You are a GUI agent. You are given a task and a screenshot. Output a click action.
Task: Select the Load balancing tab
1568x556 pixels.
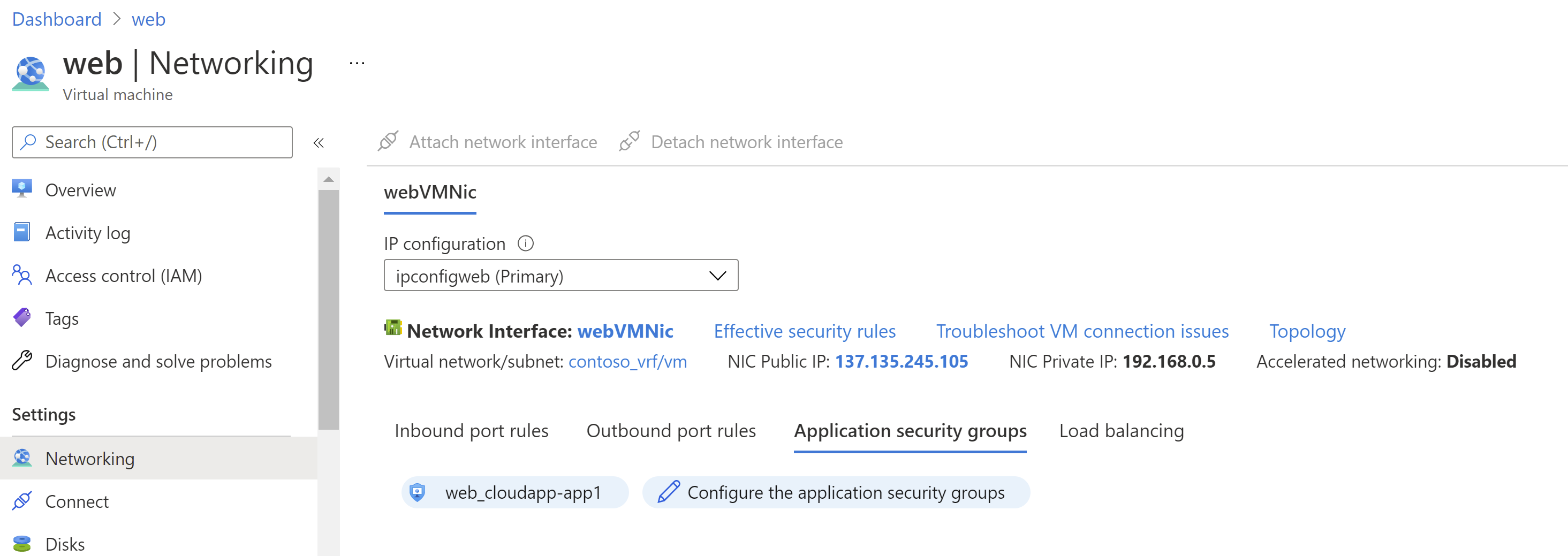[x=1121, y=430]
